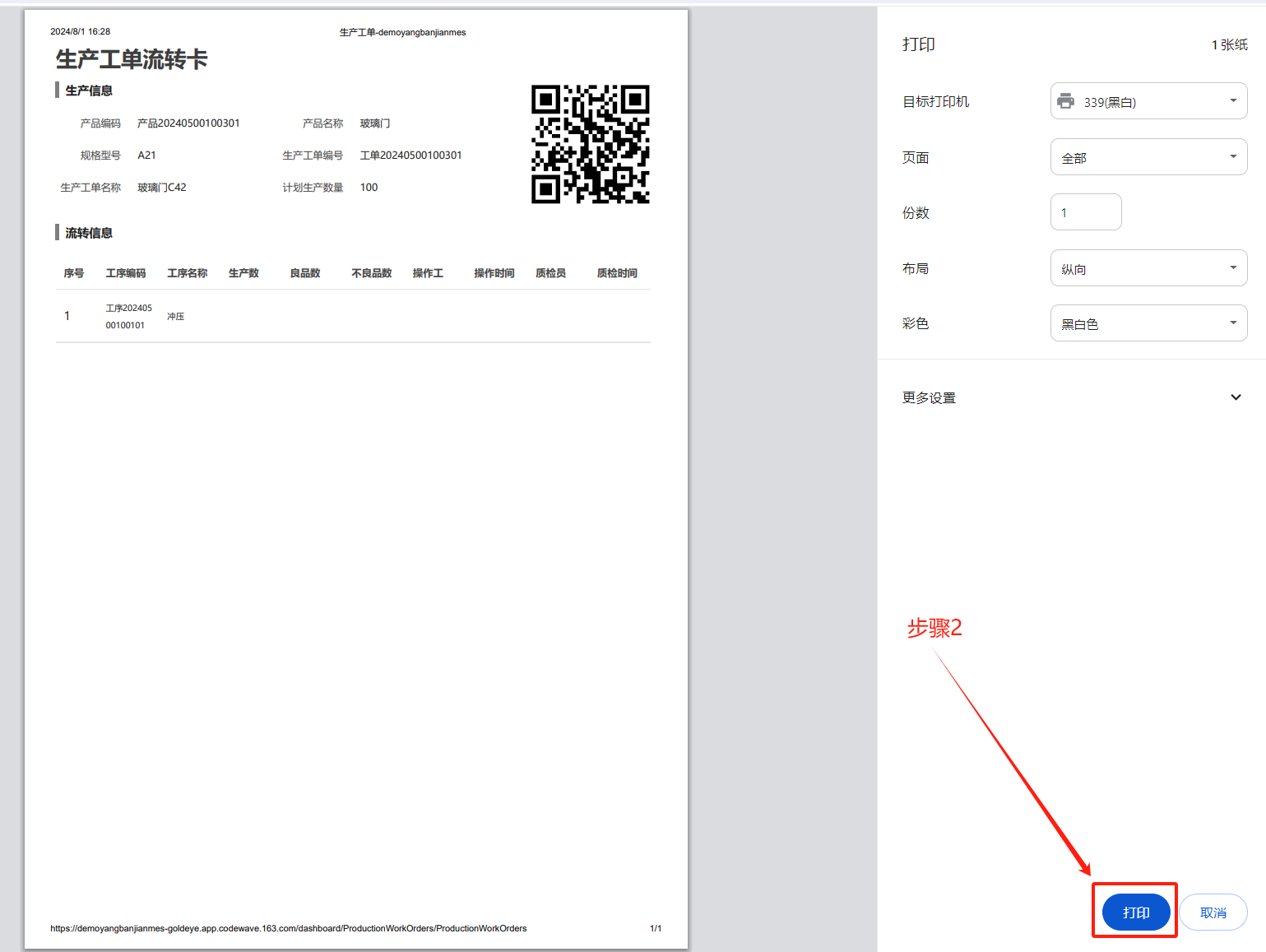Viewport: 1266px width, 952px height.
Task: Click the 生产信息 section title
Action: point(89,91)
